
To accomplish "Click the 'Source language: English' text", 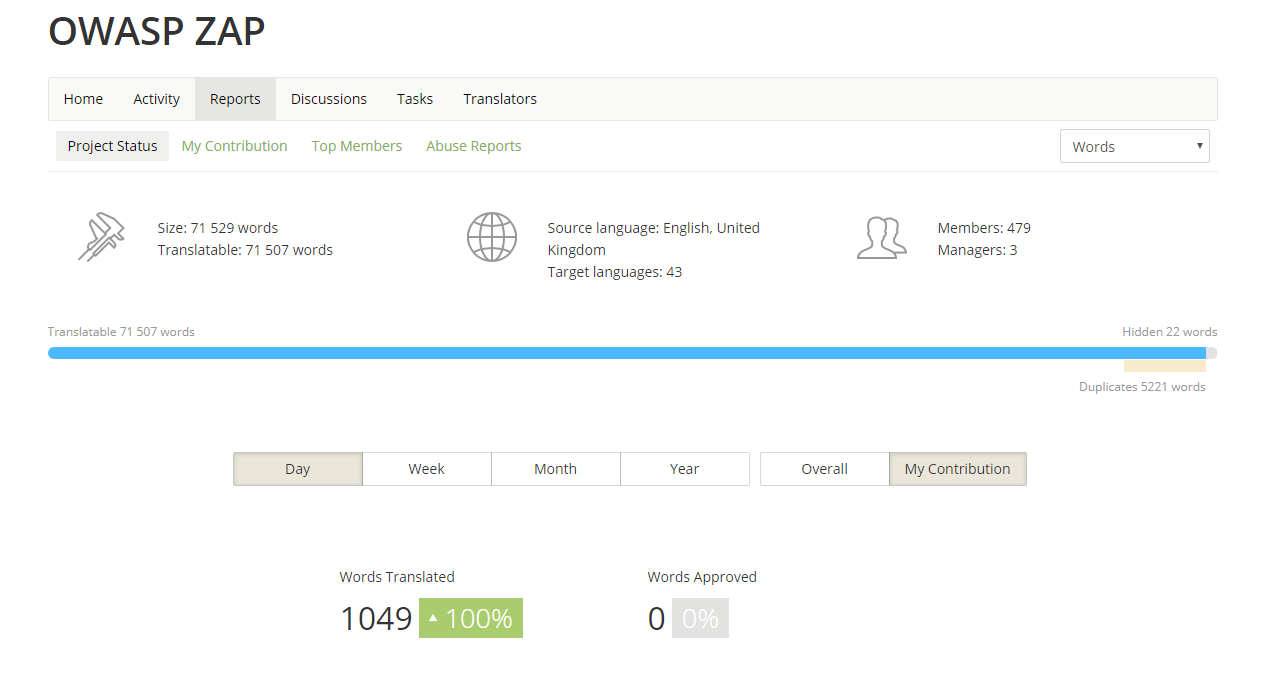I will tap(653, 239).
